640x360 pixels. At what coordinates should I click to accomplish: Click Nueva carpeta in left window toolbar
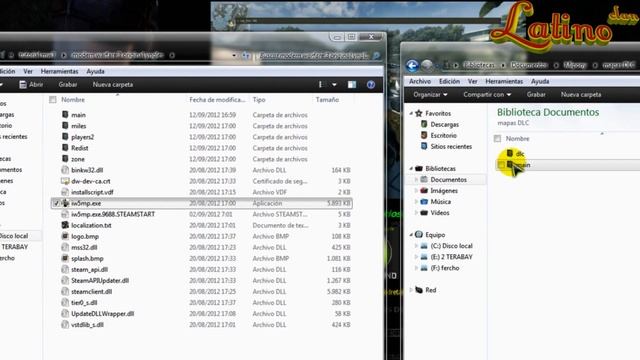click(113, 84)
